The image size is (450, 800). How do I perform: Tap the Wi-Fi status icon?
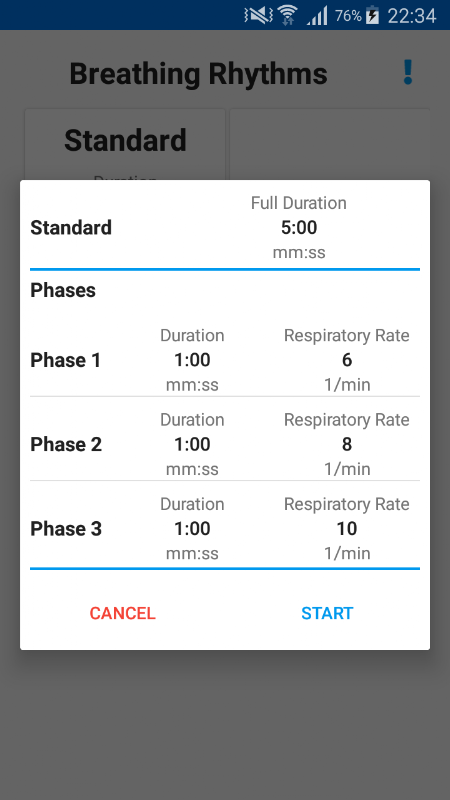coord(288,15)
